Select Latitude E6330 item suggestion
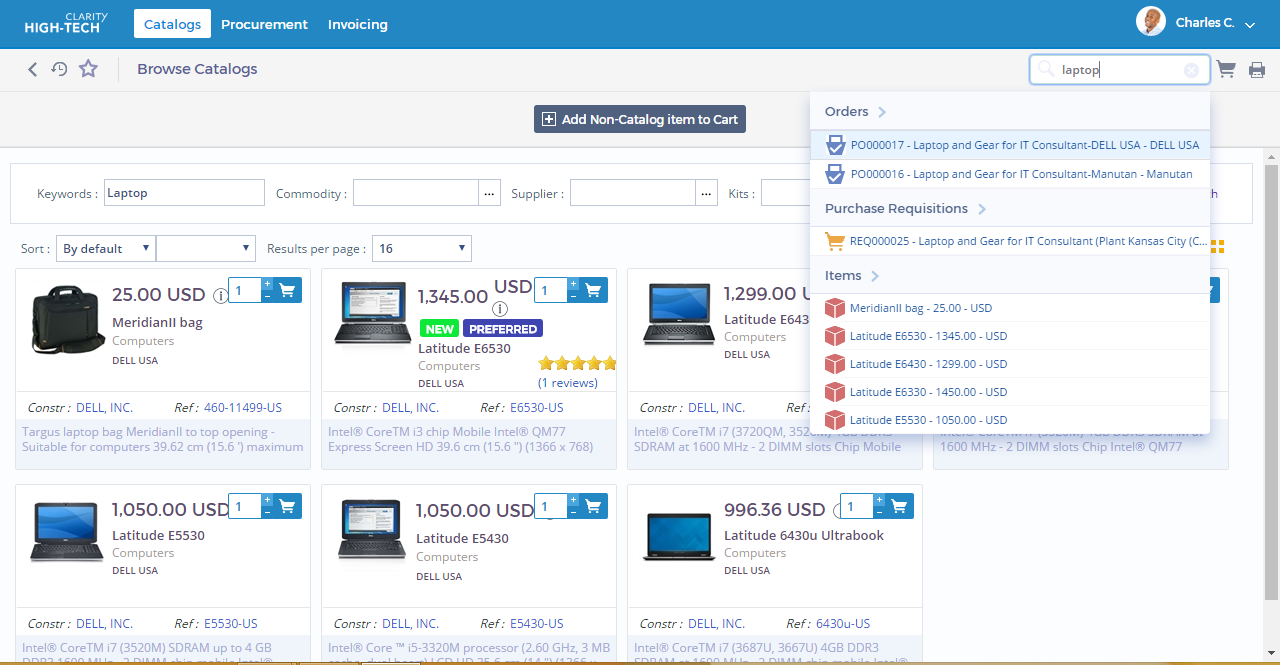 (x=1010, y=392)
